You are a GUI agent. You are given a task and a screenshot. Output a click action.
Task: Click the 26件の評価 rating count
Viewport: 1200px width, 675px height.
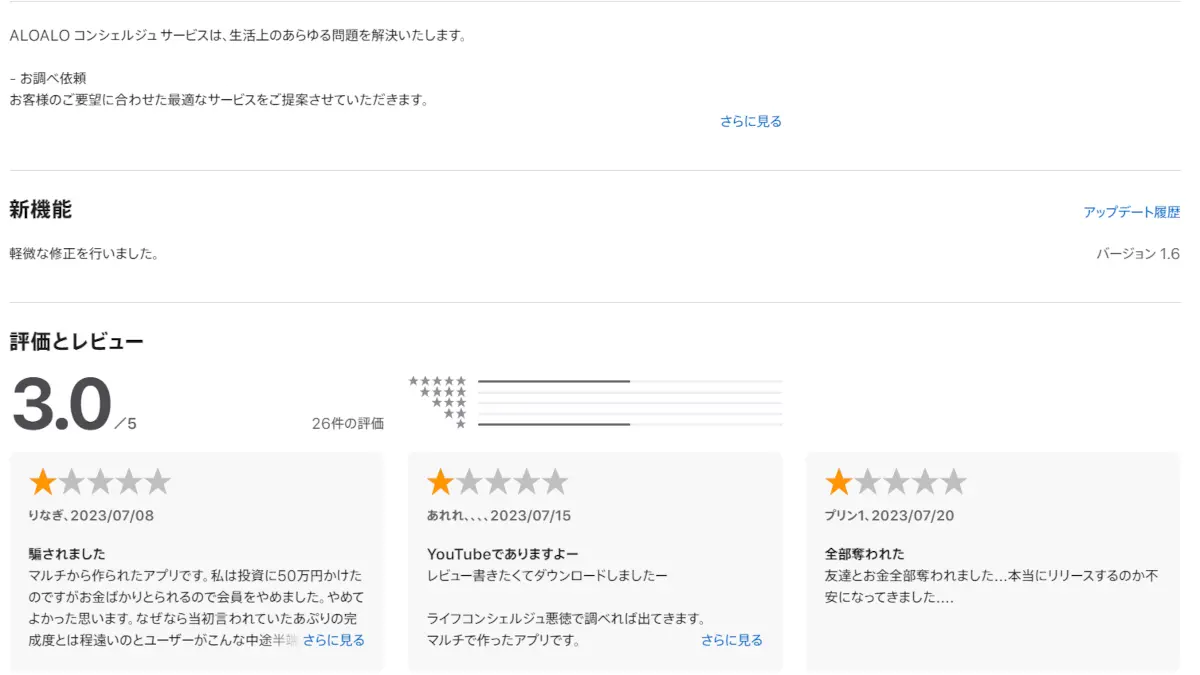pyautogui.click(x=347, y=424)
